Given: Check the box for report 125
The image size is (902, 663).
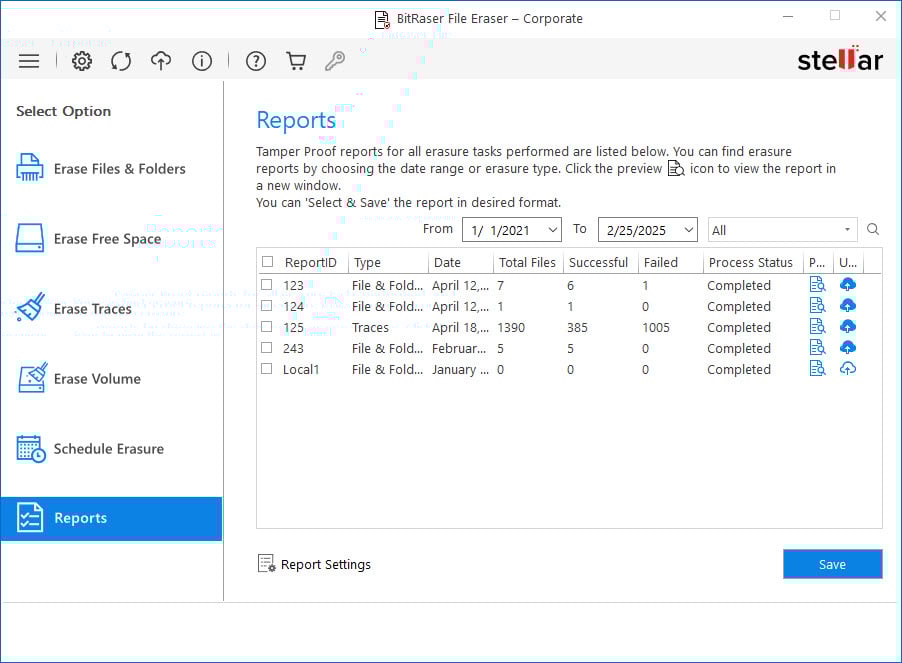Looking at the screenshot, I should coord(266,327).
